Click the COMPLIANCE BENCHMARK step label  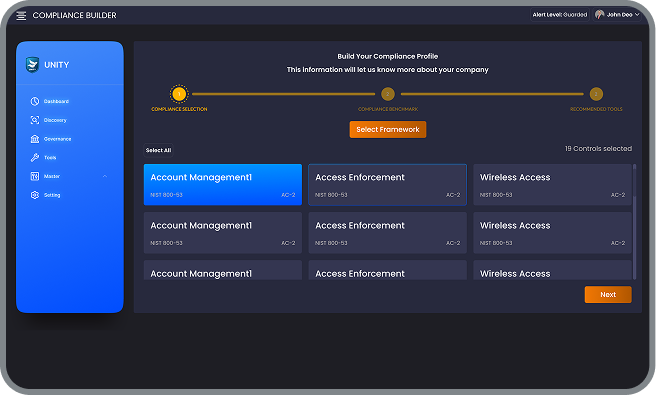(388, 109)
